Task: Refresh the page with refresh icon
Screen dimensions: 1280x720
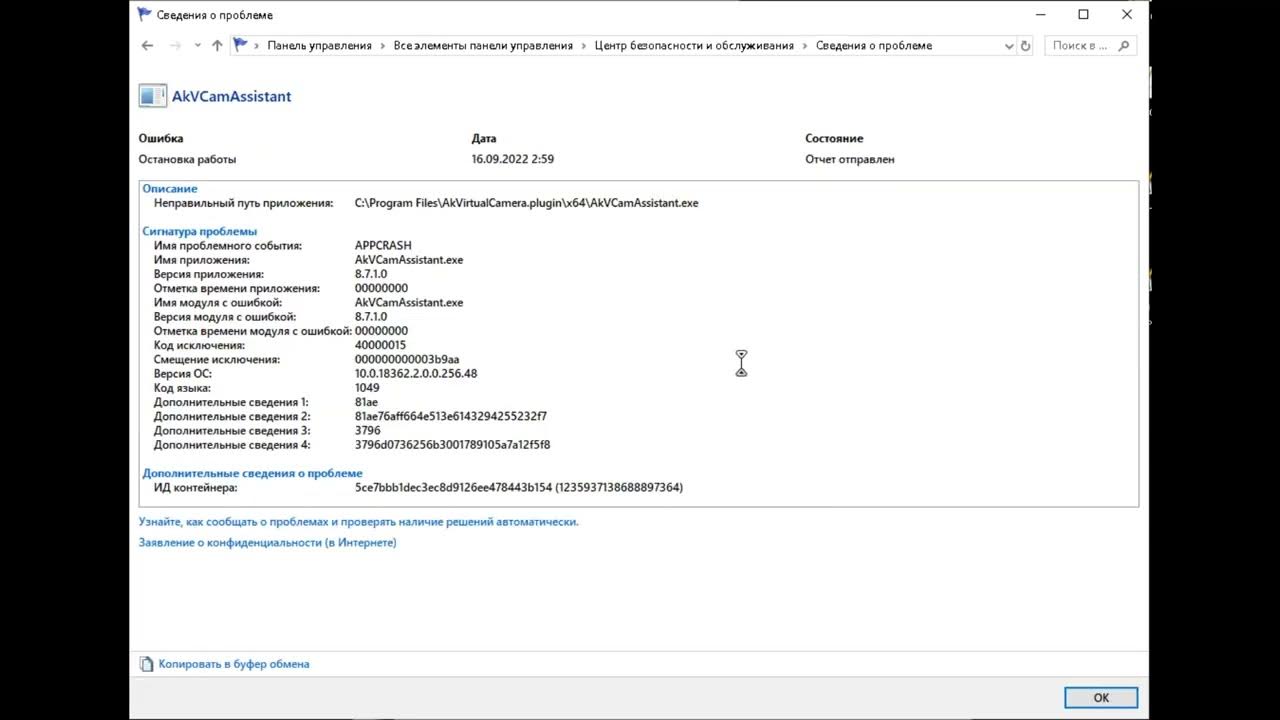Action: point(1025,46)
